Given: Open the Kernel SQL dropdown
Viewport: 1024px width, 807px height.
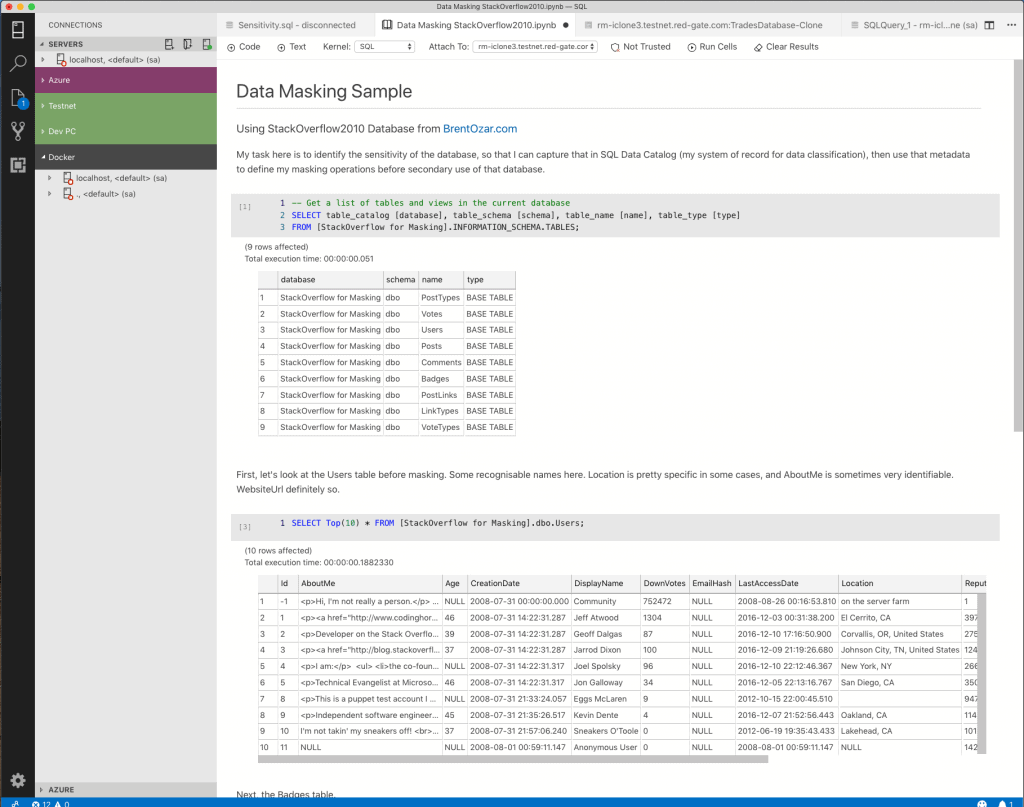Looking at the screenshot, I should [x=384, y=47].
